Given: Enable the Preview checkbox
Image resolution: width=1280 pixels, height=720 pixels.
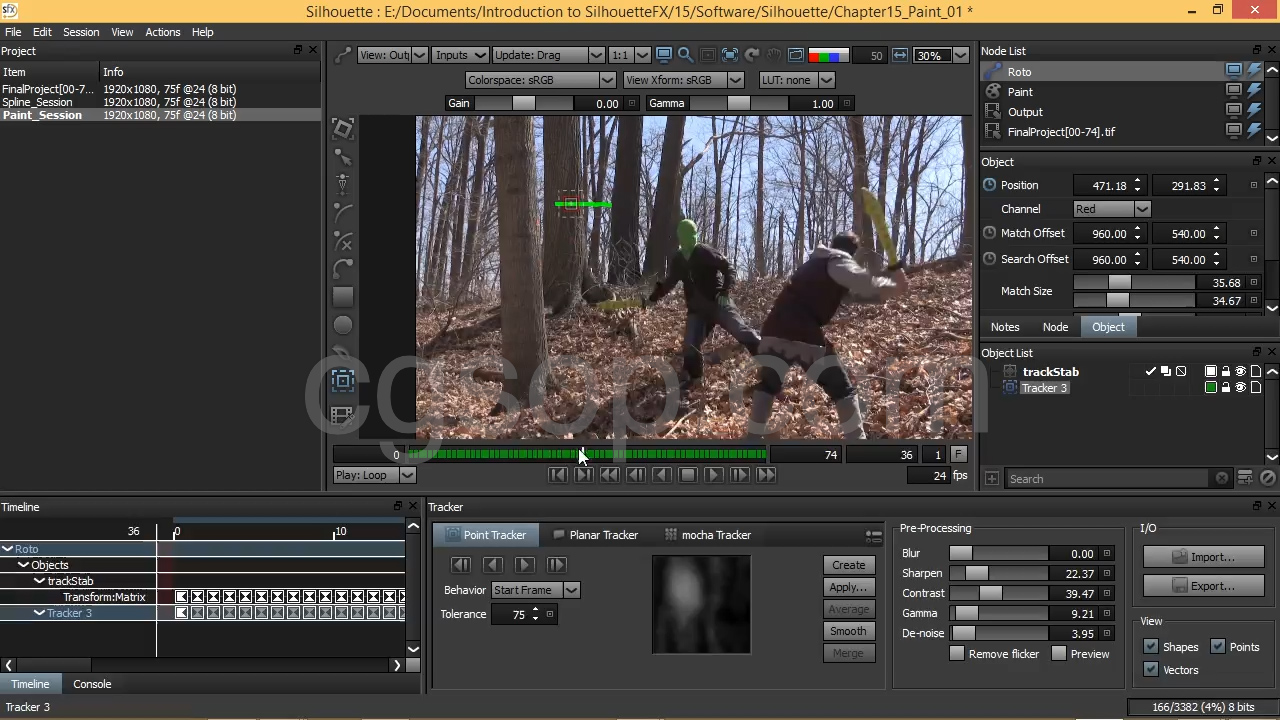Looking at the screenshot, I should 1059,654.
